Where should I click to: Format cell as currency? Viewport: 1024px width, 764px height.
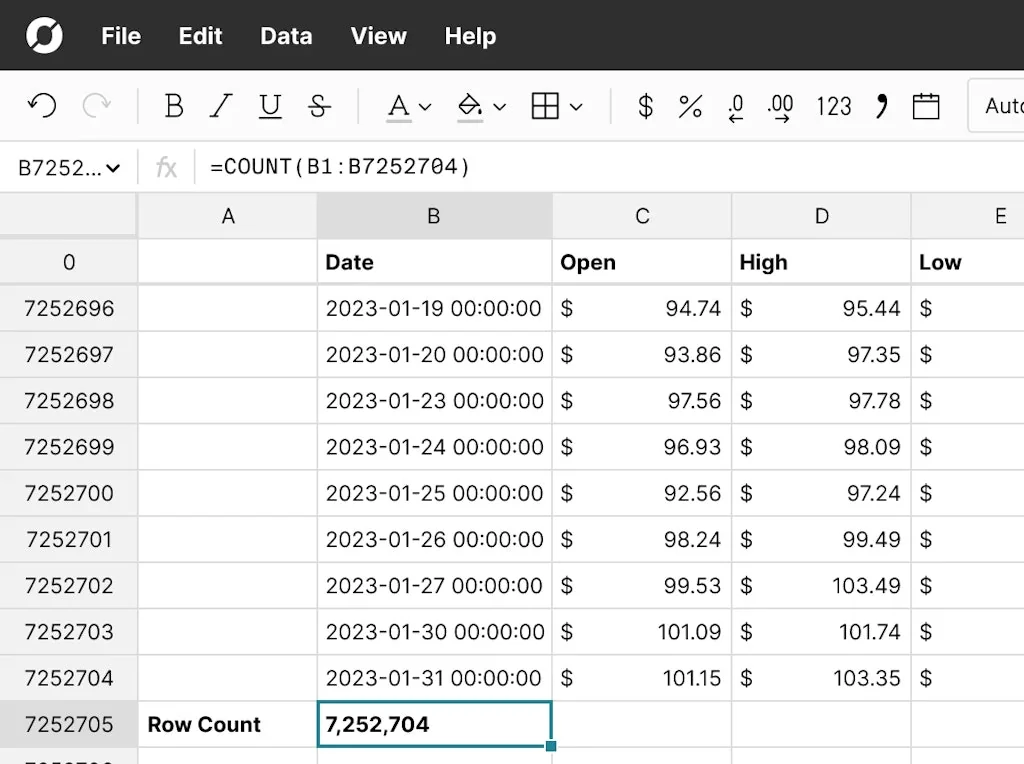[645, 106]
